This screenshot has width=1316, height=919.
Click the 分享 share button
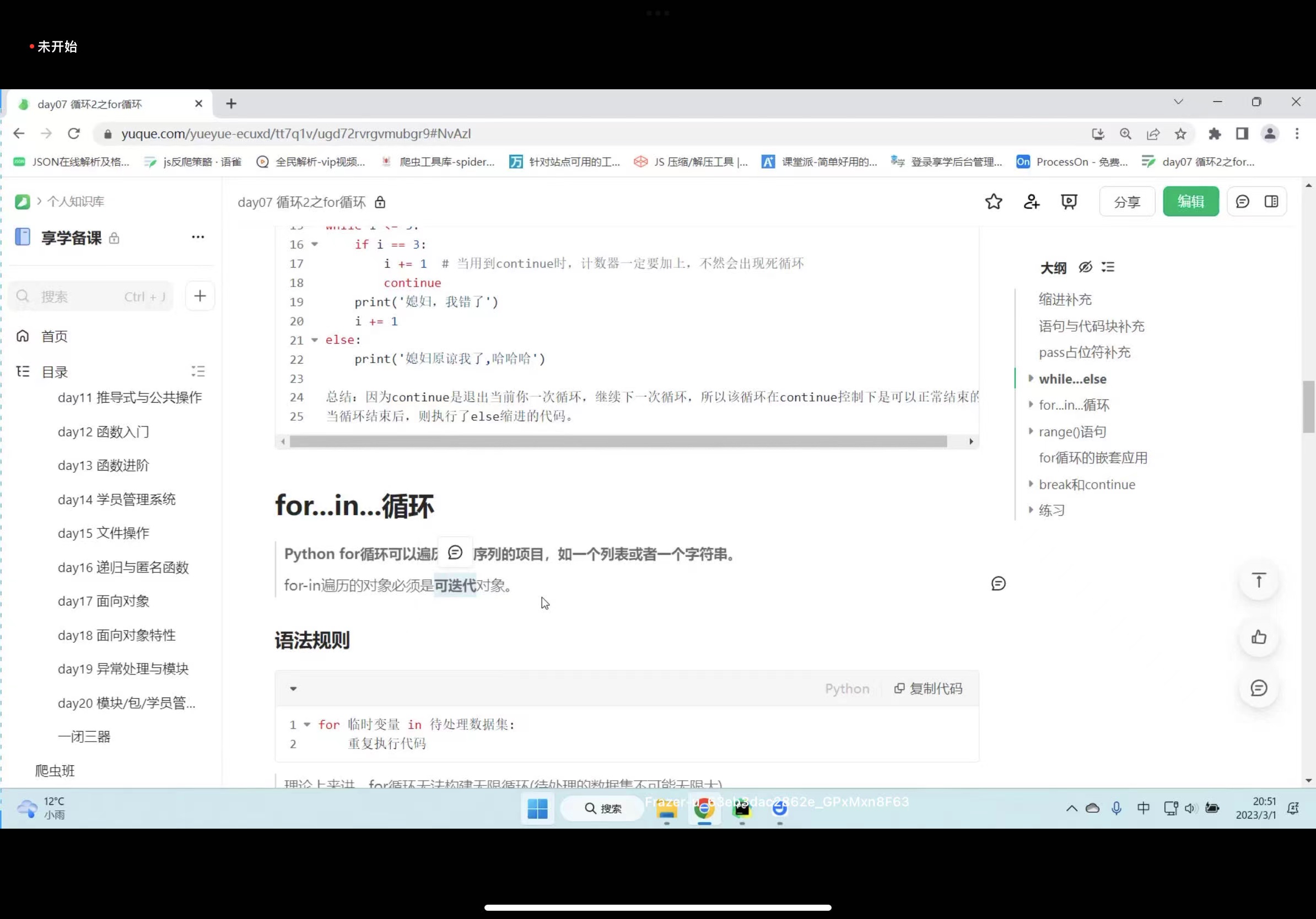click(x=1126, y=202)
